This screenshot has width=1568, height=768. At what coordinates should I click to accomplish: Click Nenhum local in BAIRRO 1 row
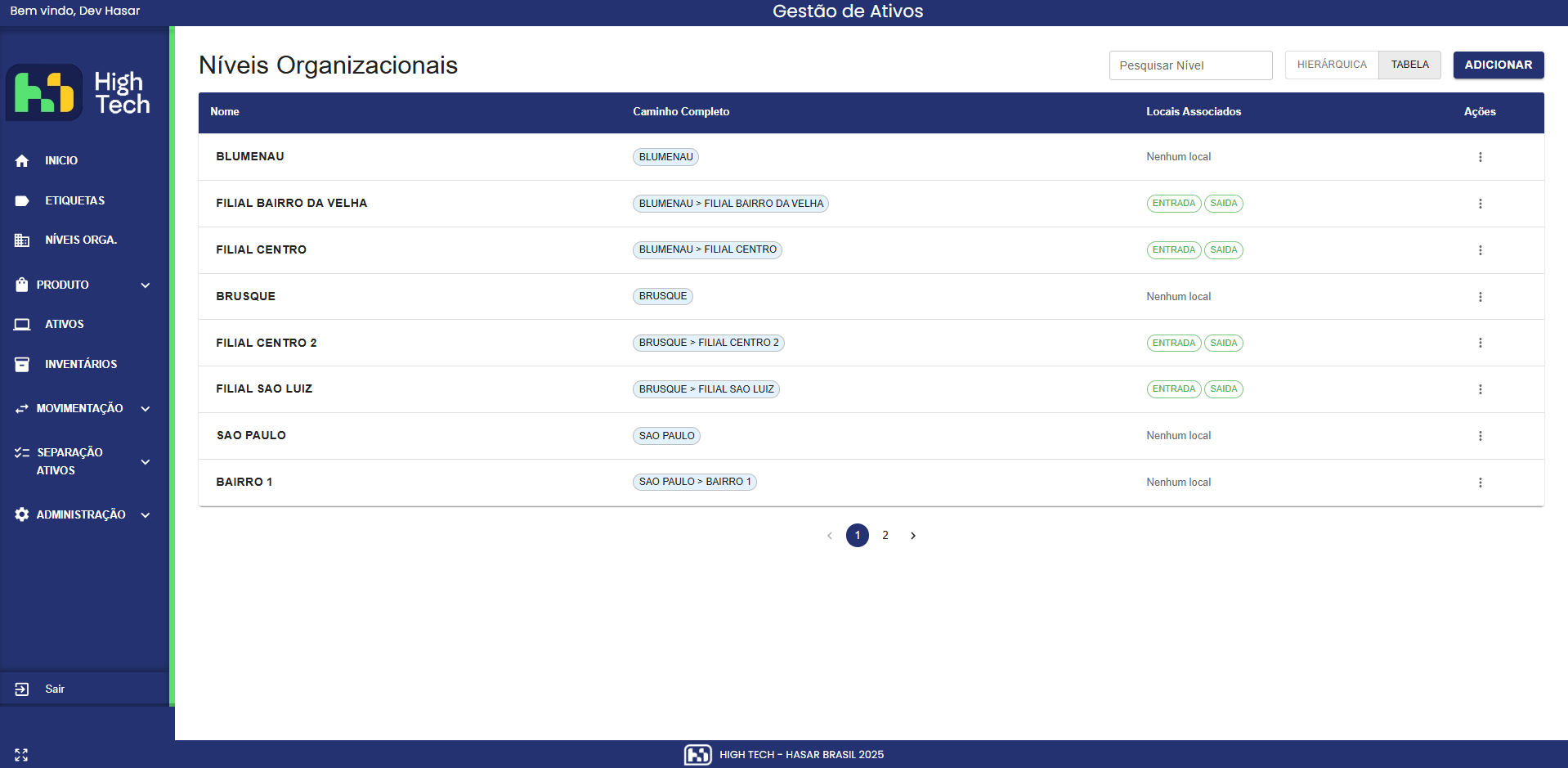coord(1178,483)
